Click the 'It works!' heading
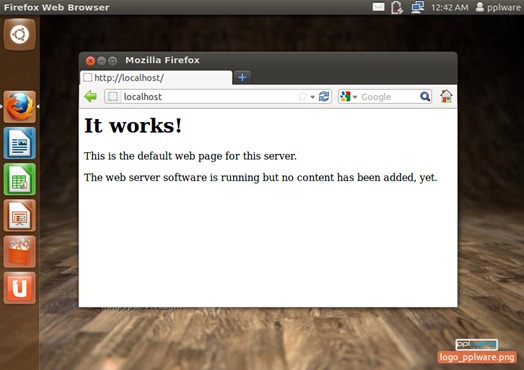524x370 pixels. click(133, 126)
